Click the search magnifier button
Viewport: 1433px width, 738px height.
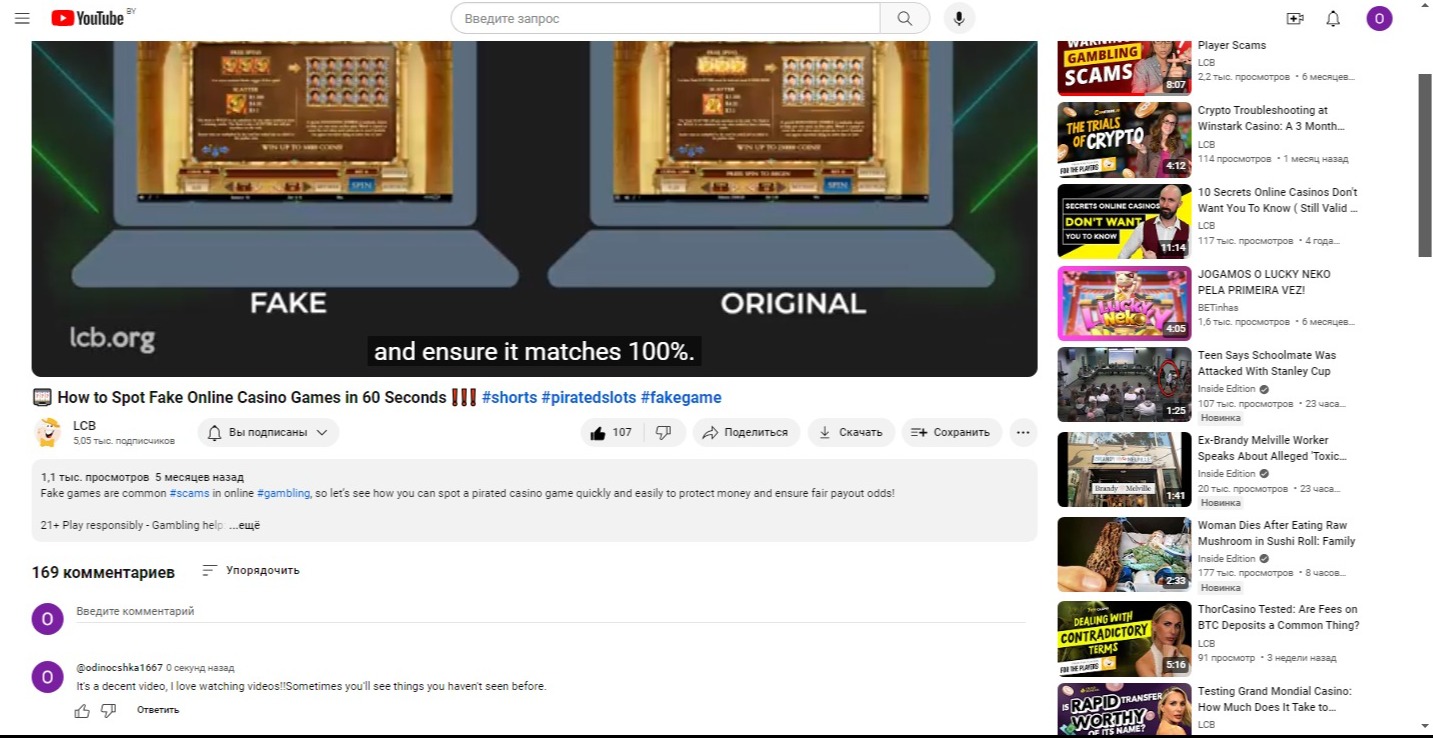[x=905, y=18]
